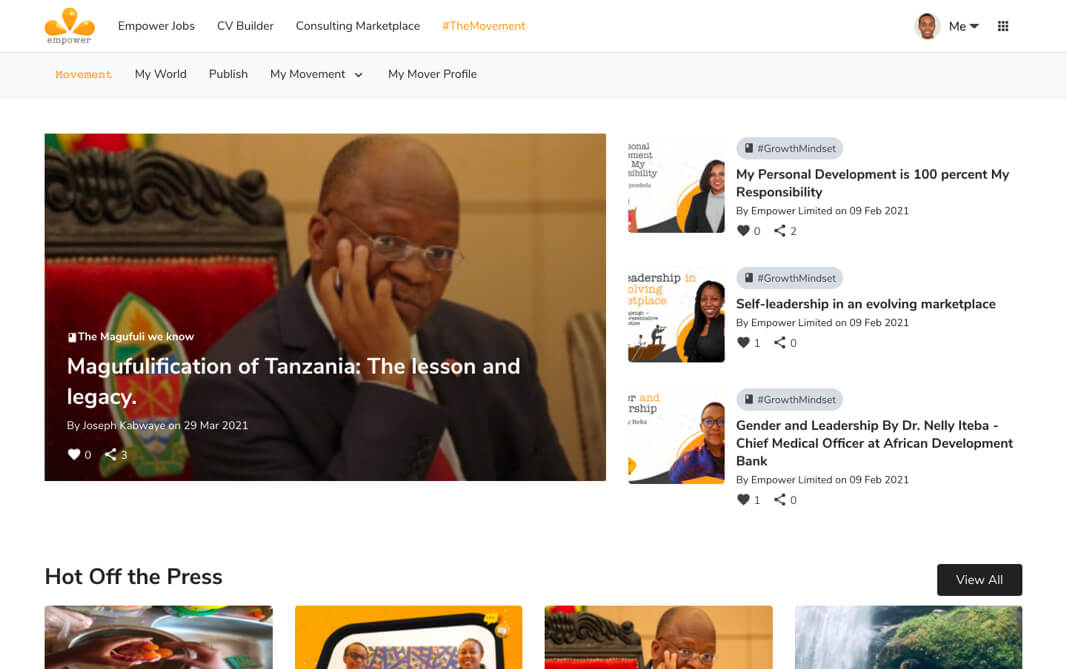Share the Magufulification of Tanzania article
Image resolution: width=1067 pixels, height=669 pixels.
pyautogui.click(x=110, y=454)
